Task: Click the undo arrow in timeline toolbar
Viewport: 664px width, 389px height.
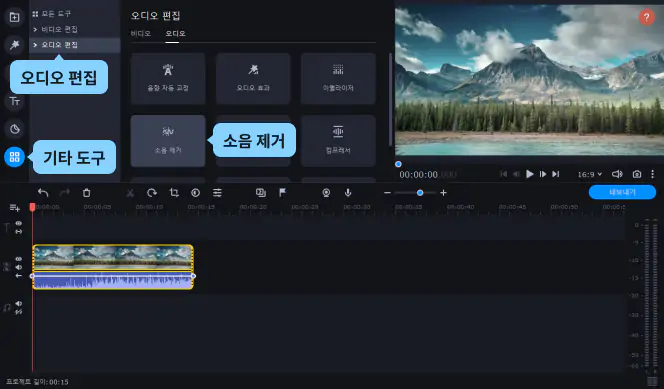Action: pos(43,193)
